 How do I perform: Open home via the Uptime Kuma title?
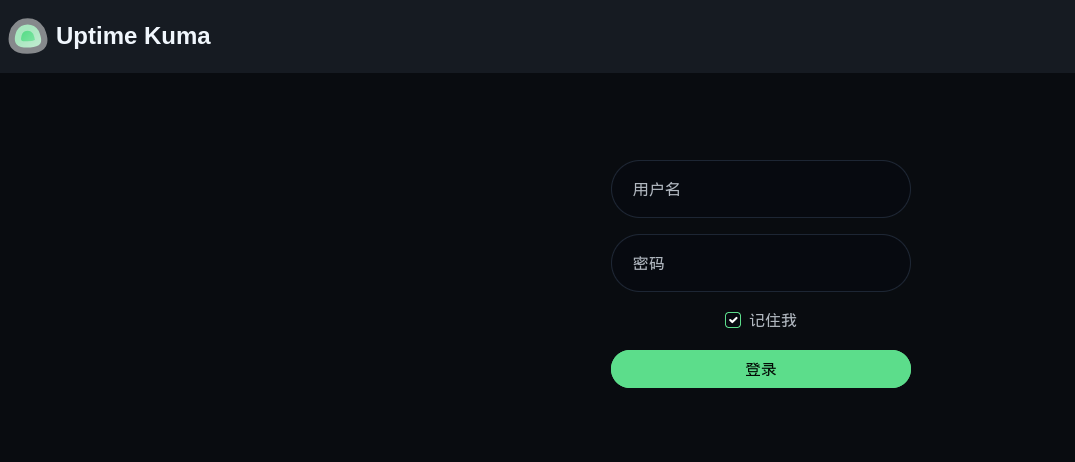(x=133, y=36)
